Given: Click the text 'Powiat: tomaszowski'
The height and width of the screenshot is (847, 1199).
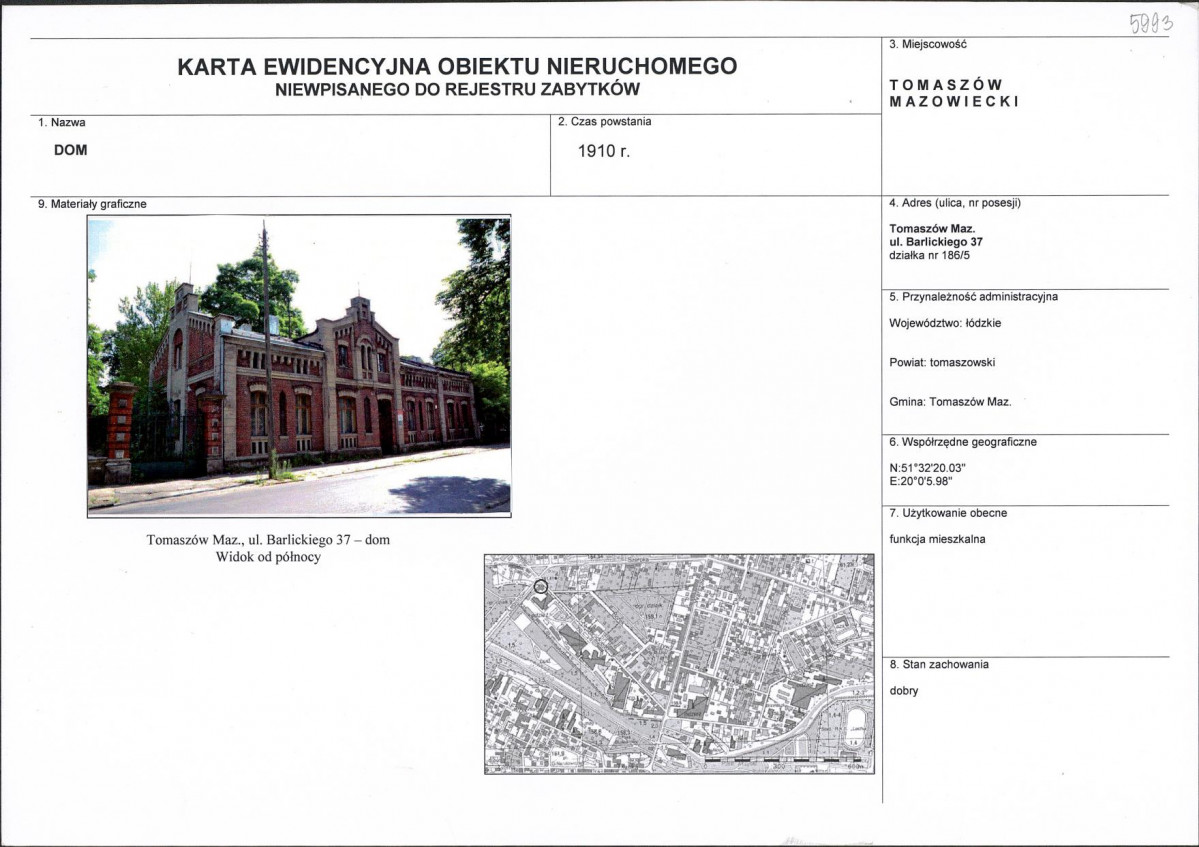Looking at the screenshot, I should pyautogui.click(x=942, y=362).
